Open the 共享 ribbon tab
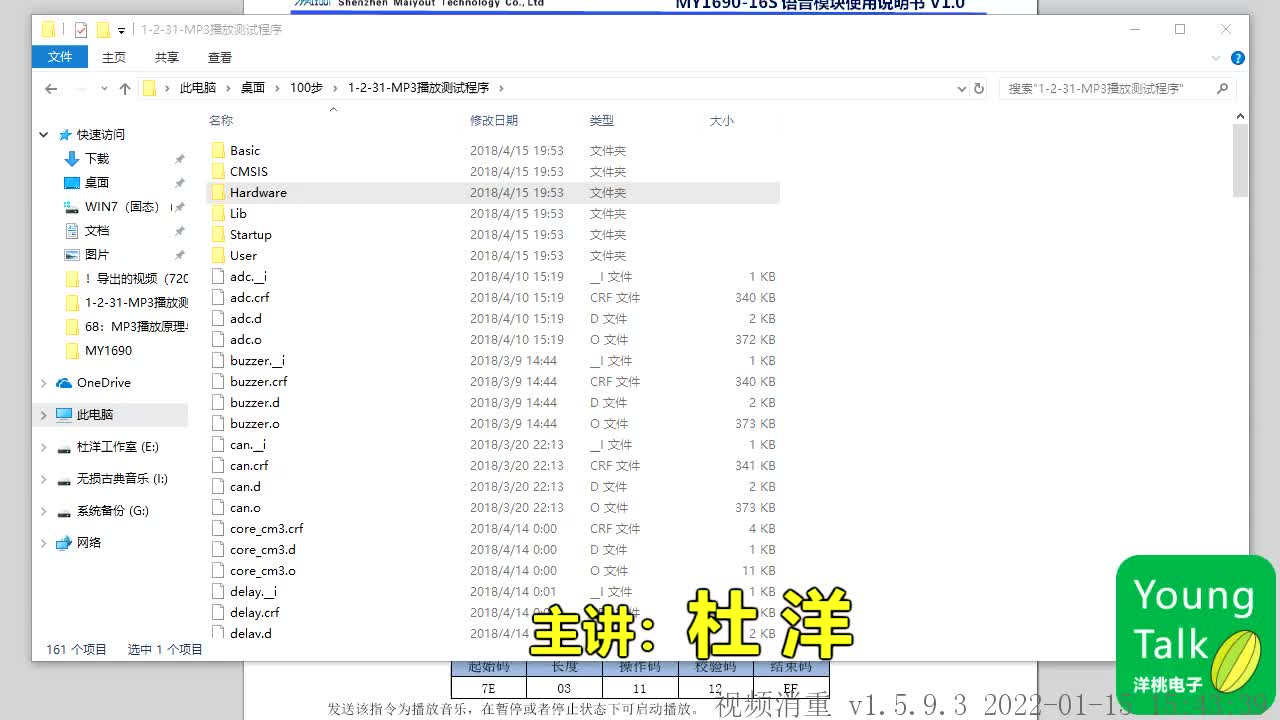Viewport: 1280px width, 720px height. coord(167,57)
